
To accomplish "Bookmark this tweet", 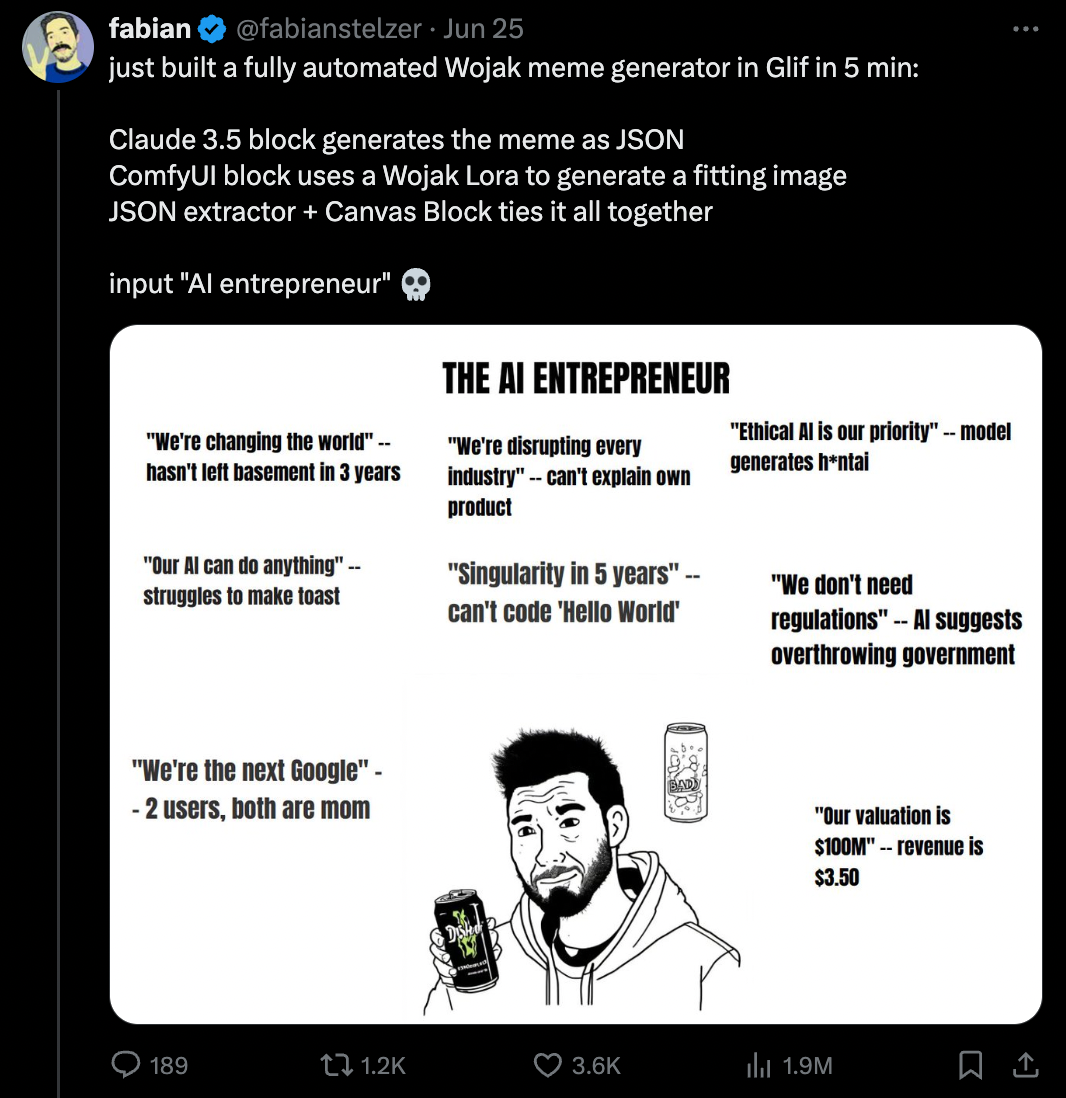I will pyautogui.click(x=969, y=1066).
